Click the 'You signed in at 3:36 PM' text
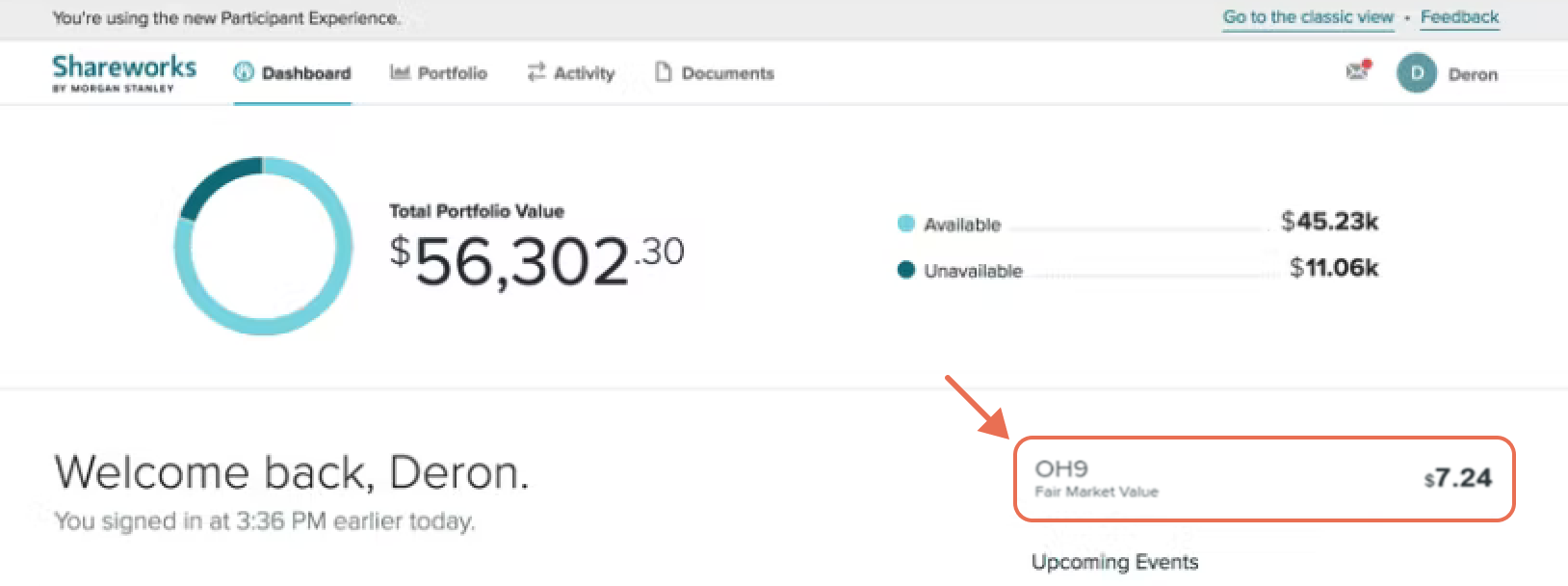1568x586 pixels. click(x=265, y=521)
